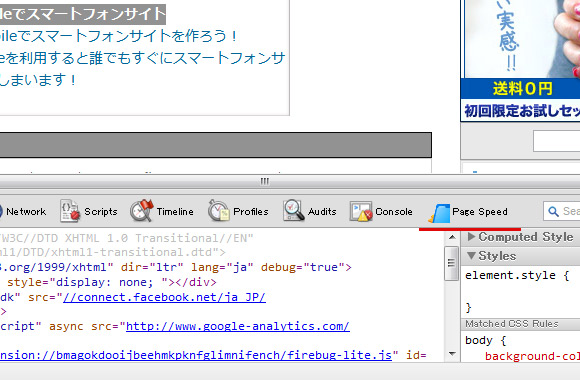Open Audits magnifier icon
The height and width of the screenshot is (380, 580).
(x=293, y=211)
